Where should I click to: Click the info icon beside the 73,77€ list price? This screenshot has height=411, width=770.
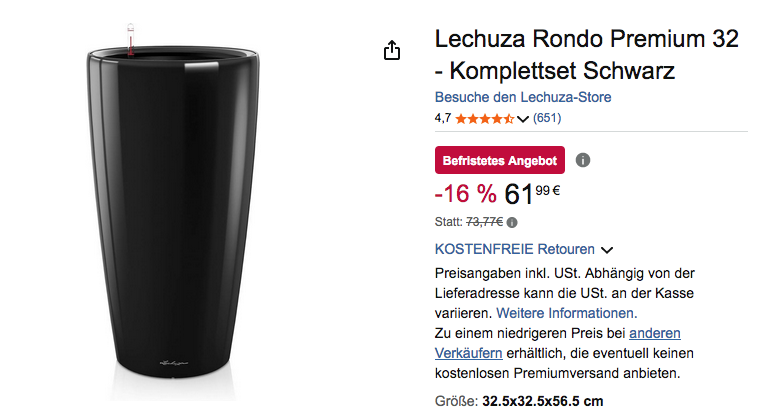(x=513, y=222)
